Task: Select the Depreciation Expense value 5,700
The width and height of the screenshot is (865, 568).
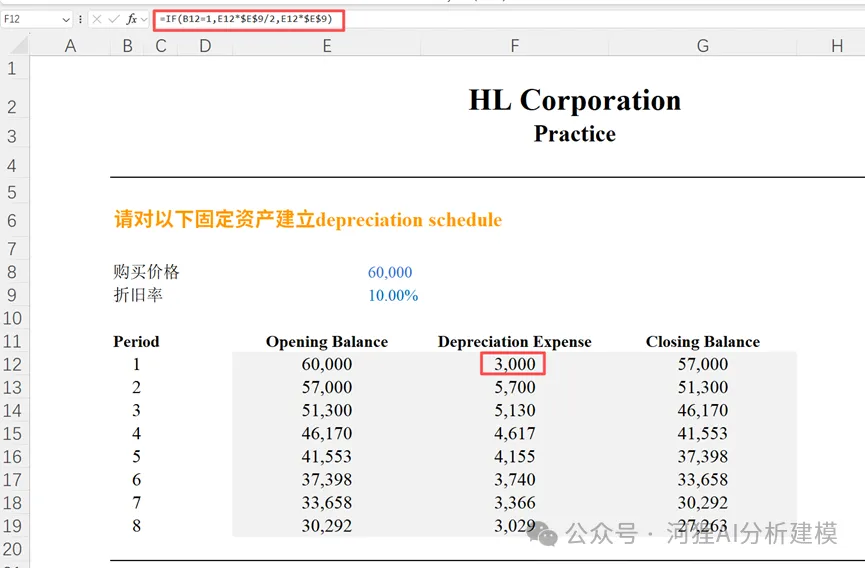Action: click(x=514, y=387)
